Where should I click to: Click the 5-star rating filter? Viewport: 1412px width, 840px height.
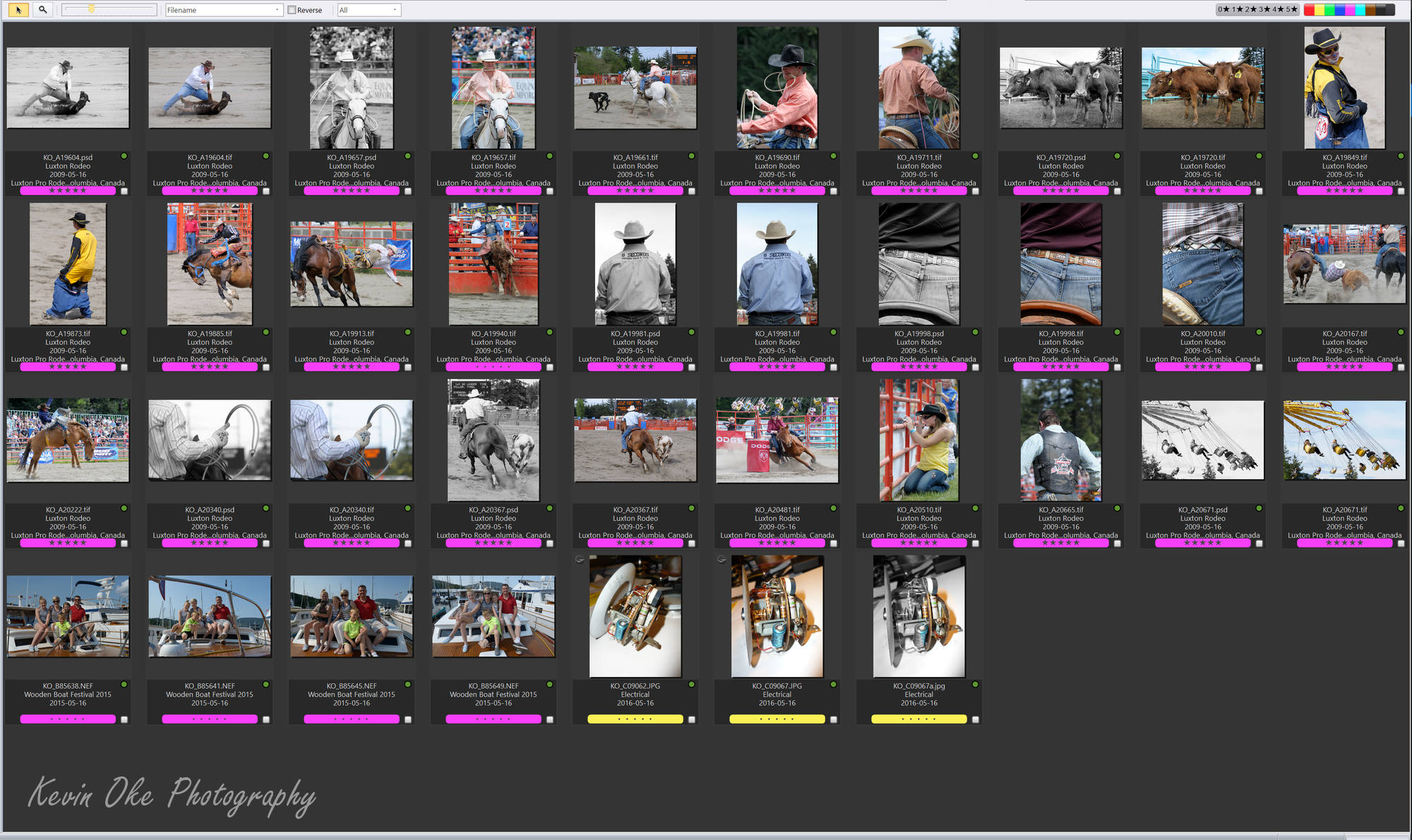tap(1291, 9)
